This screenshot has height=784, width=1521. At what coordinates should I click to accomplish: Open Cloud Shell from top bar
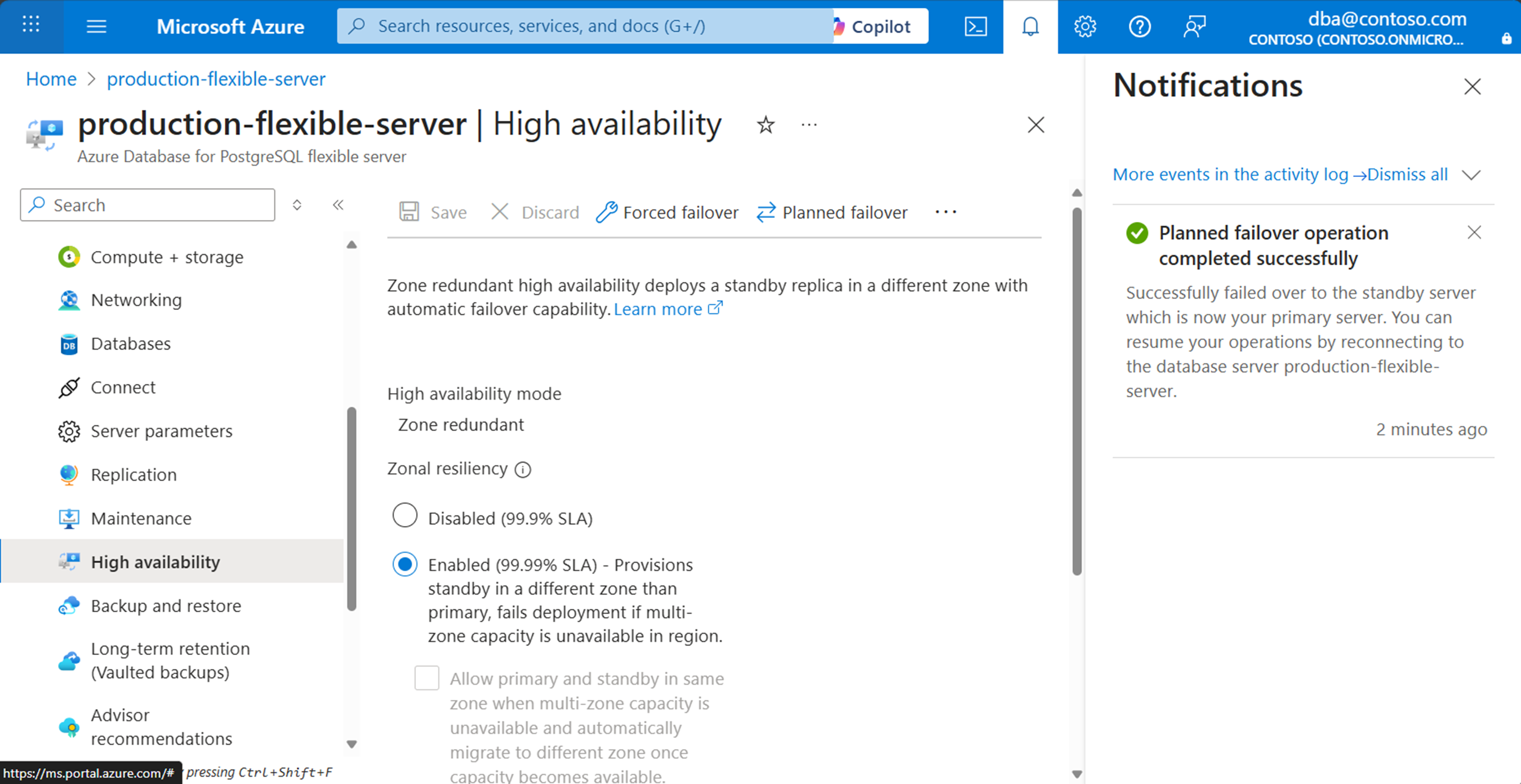pyautogui.click(x=976, y=26)
